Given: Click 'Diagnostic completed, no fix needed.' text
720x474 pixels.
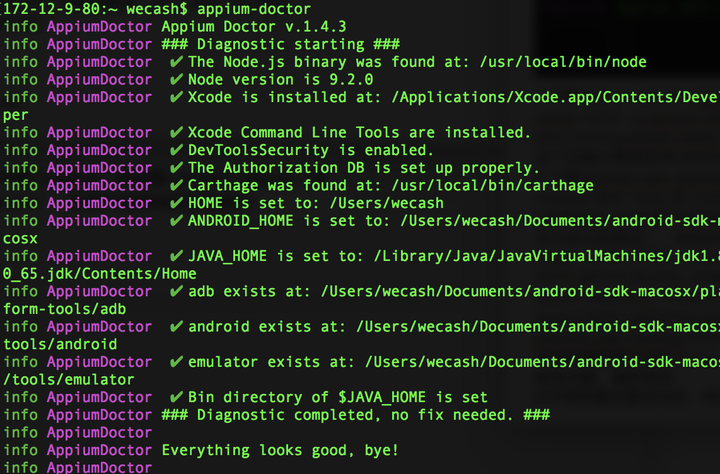Looking at the screenshot, I should pos(355,415).
